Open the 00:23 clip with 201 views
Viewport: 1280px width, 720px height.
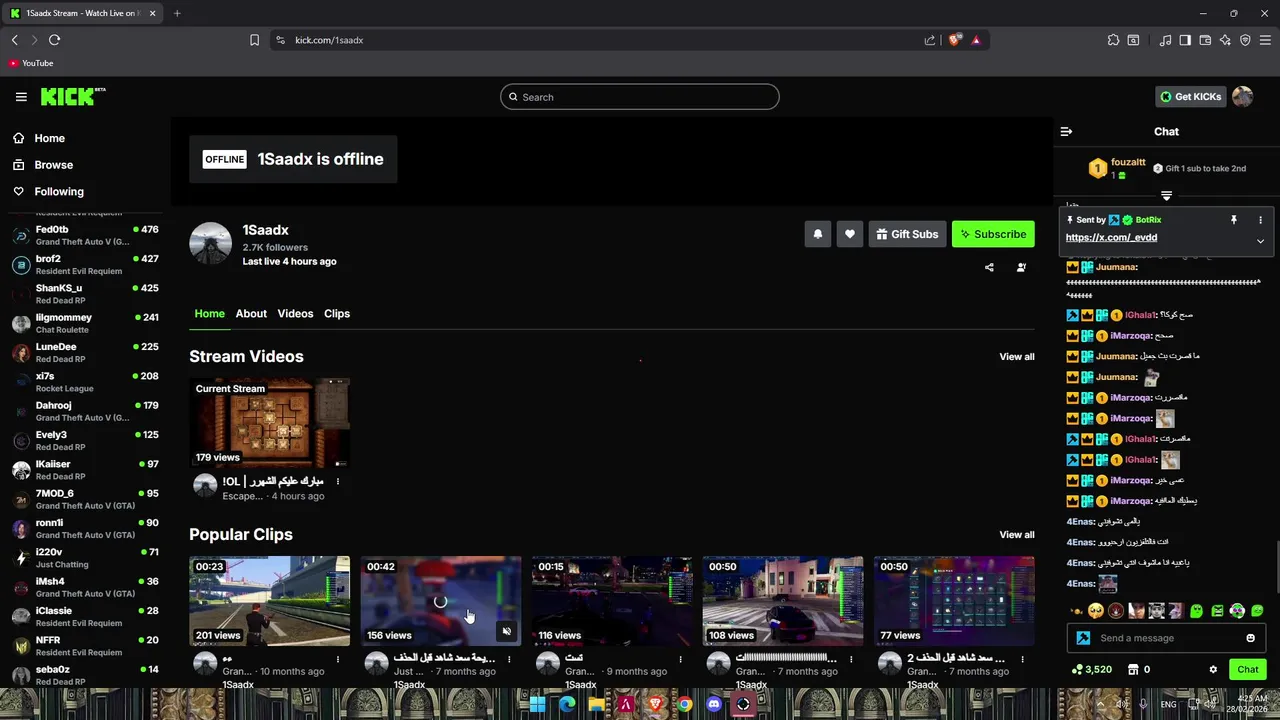tap(270, 601)
